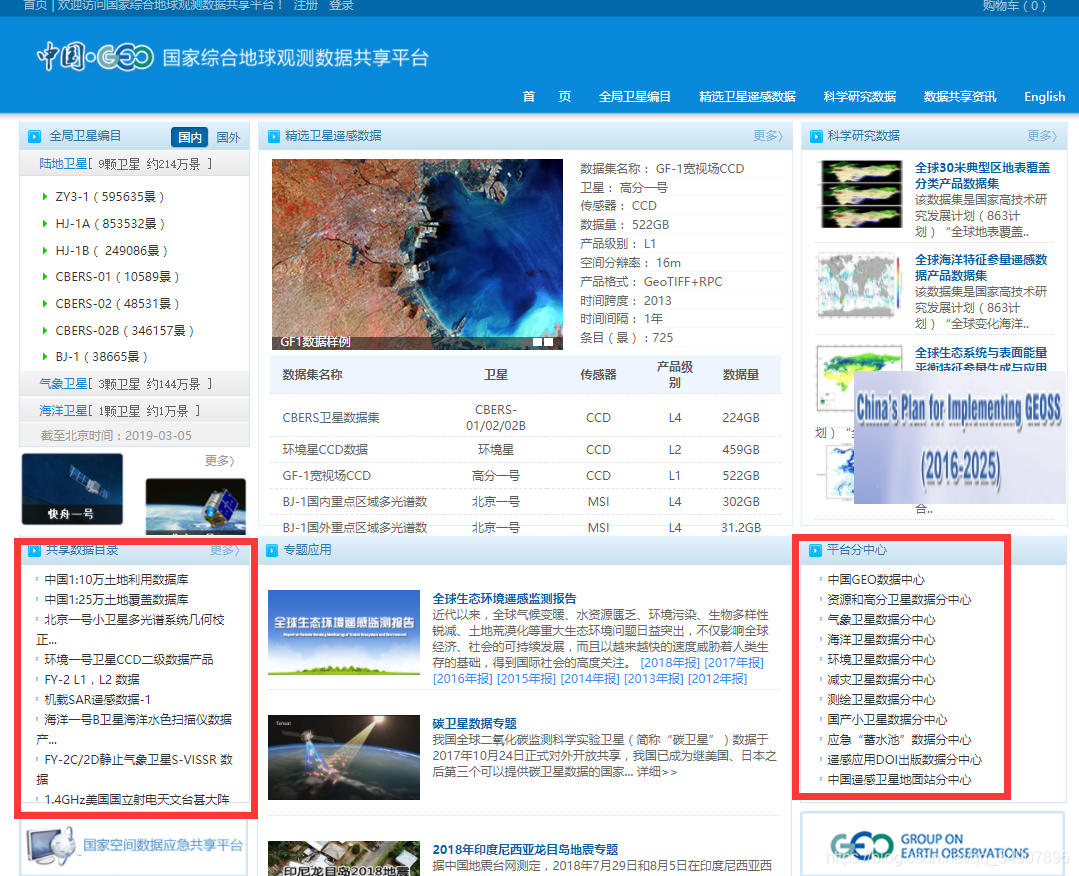
Task: Open the 碳卫星数据专题 title link
Action: point(474,723)
